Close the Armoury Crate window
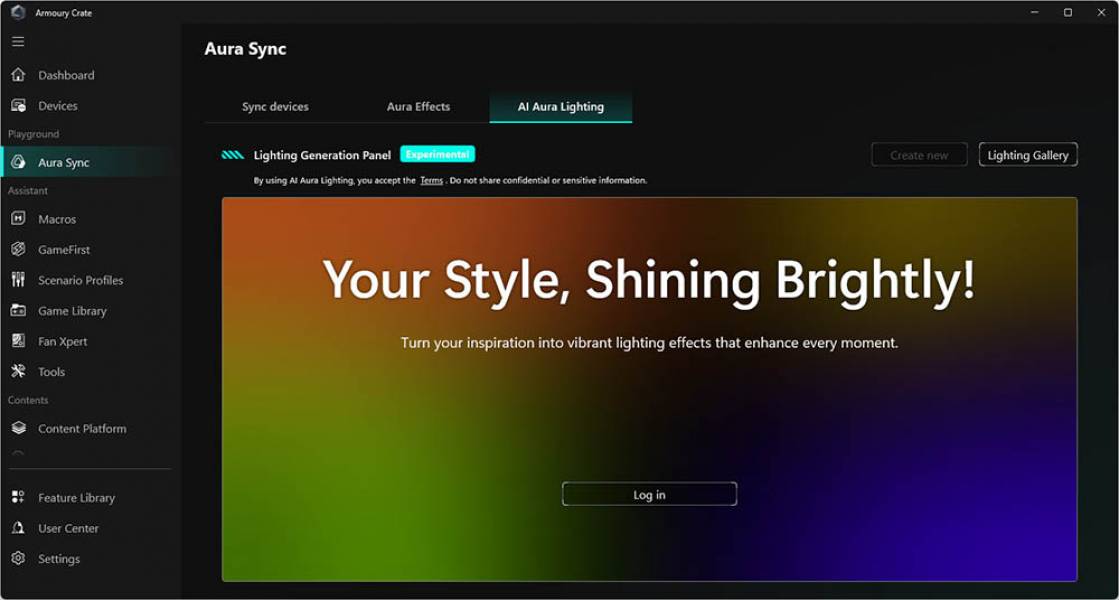This screenshot has height=600, width=1119. click(x=1101, y=12)
